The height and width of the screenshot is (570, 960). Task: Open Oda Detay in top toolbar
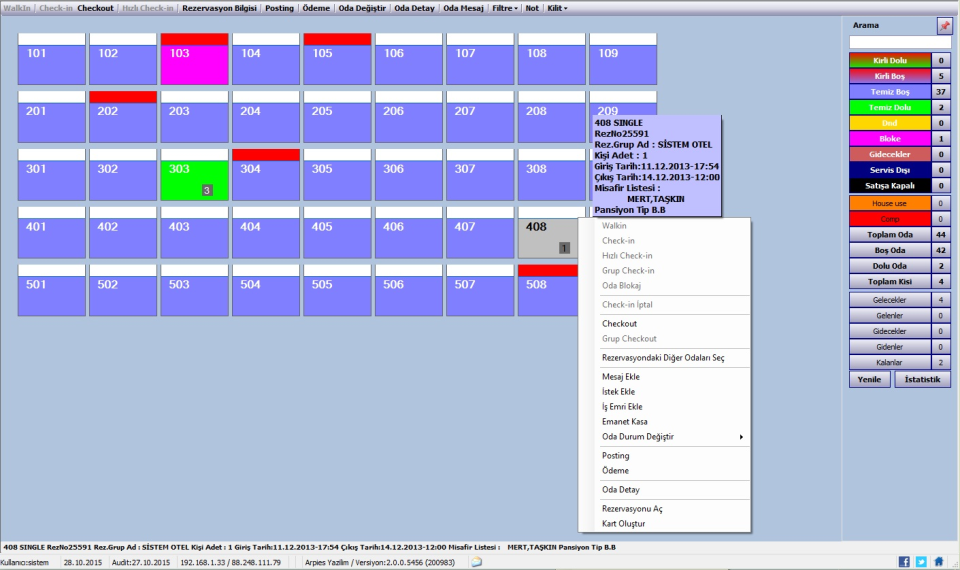(x=414, y=8)
